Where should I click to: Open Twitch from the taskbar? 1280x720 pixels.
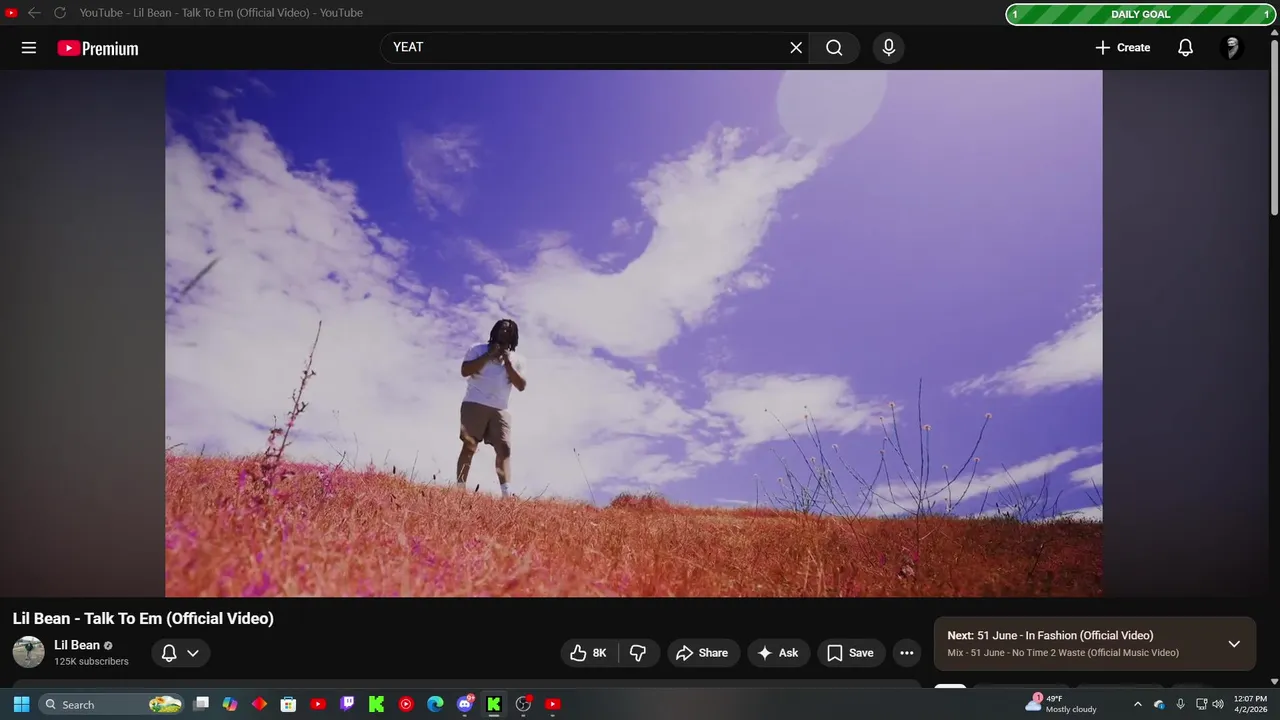pos(347,704)
